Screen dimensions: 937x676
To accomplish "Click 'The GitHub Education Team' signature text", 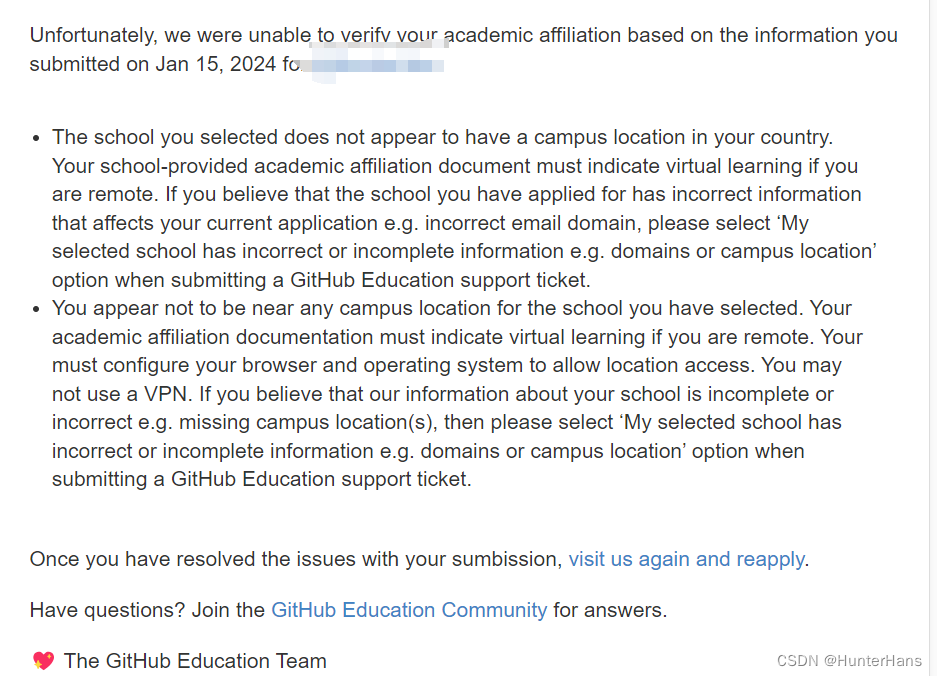I will click(195, 660).
